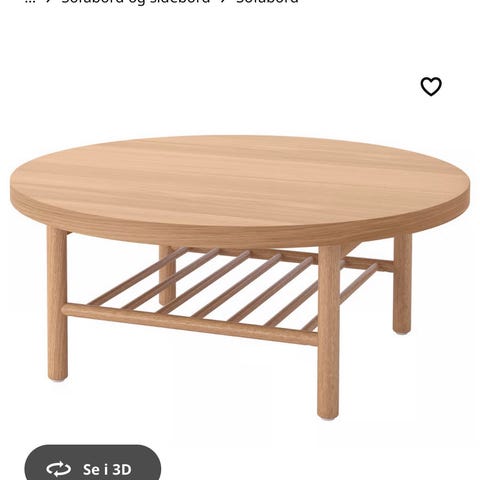Click the second breadcrumb chevron separator
Image resolution: width=480 pixels, height=480 pixels.
tap(223, 1)
